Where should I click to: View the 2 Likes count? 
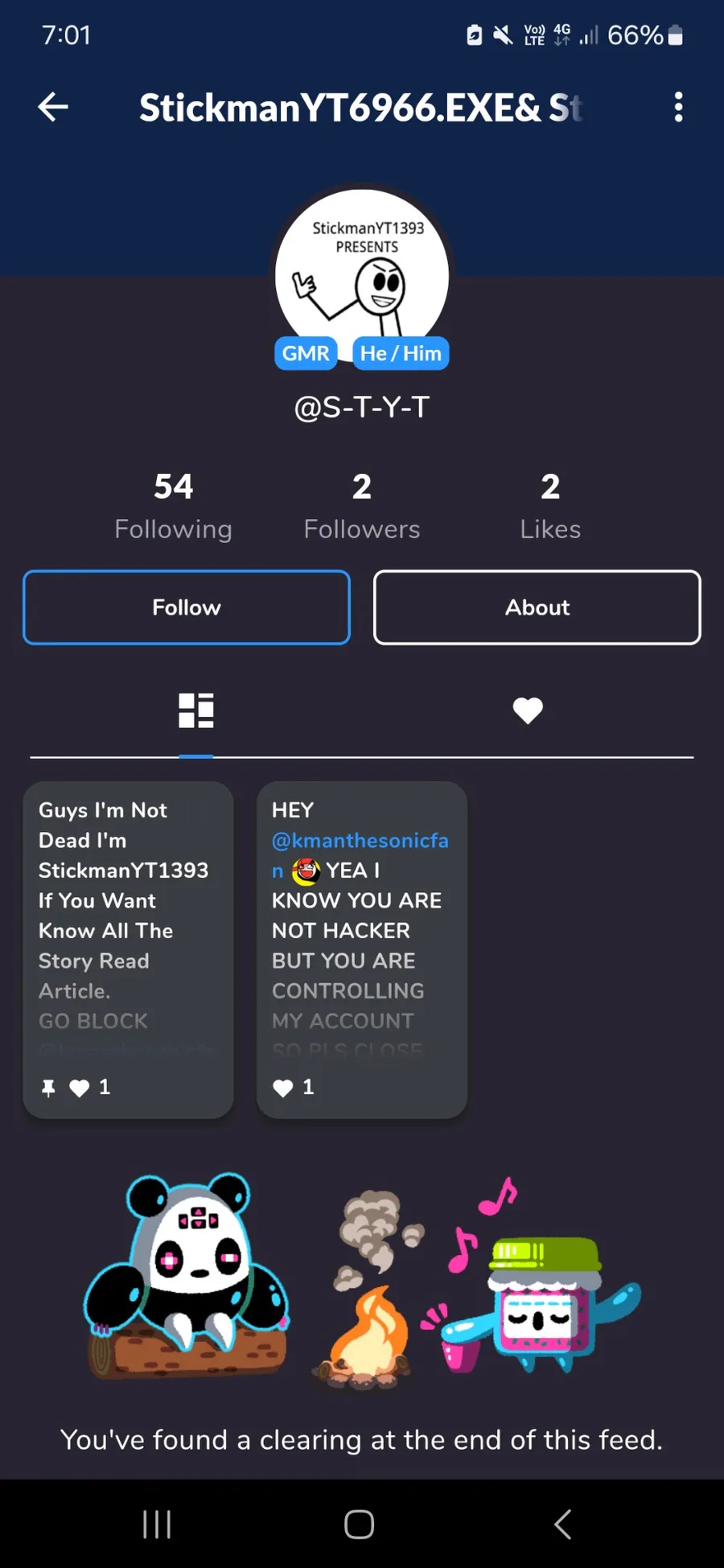pyautogui.click(x=550, y=507)
